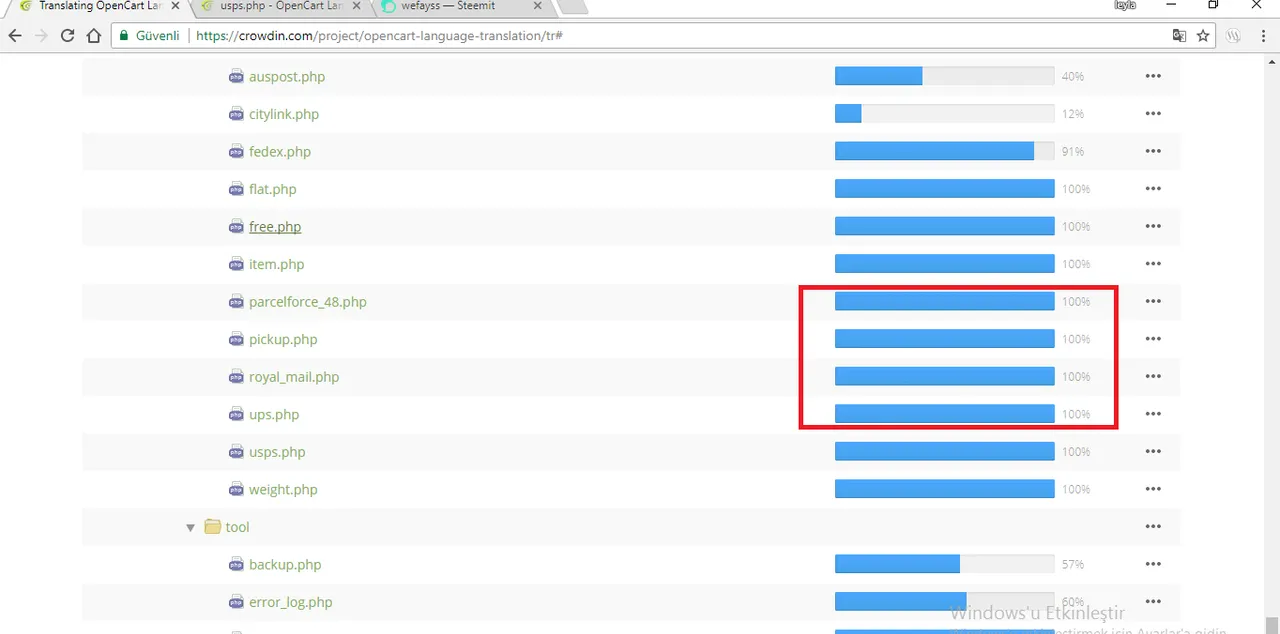Click the PHP file icon beside citylink.php
This screenshot has width=1280, height=634.
point(236,114)
